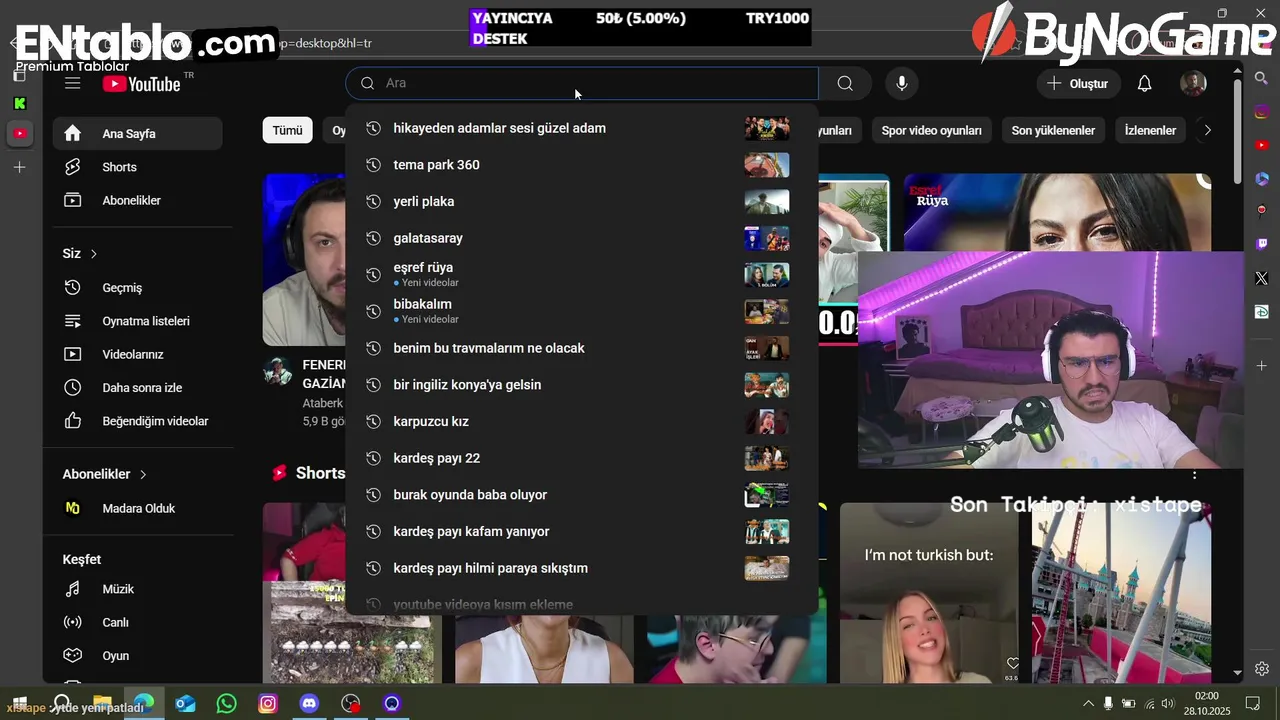1280x720 pixels.
Task: Open browser sidebar settings gear
Action: pyautogui.click(x=1261, y=669)
